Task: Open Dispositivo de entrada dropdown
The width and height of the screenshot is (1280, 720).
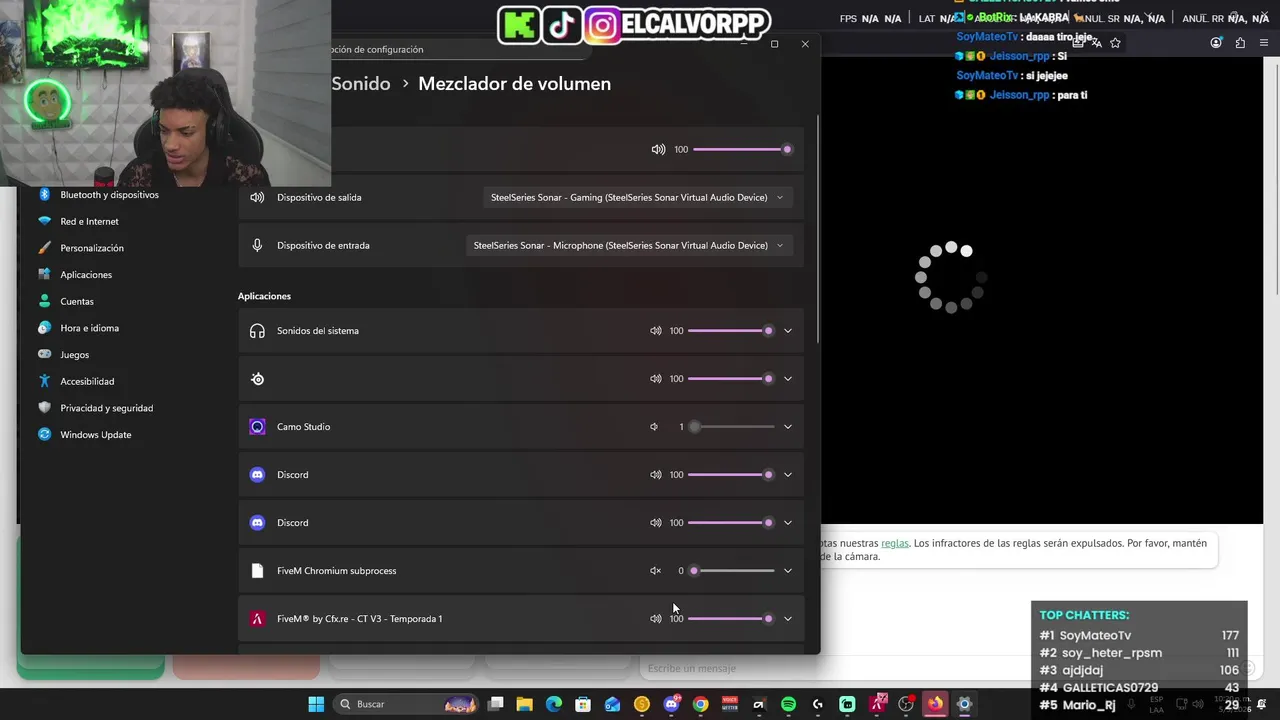Action: tap(628, 245)
